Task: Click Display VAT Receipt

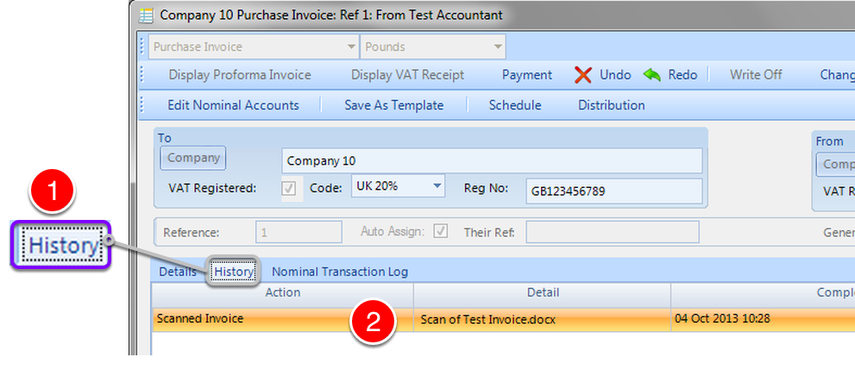Action: point(407,75)
